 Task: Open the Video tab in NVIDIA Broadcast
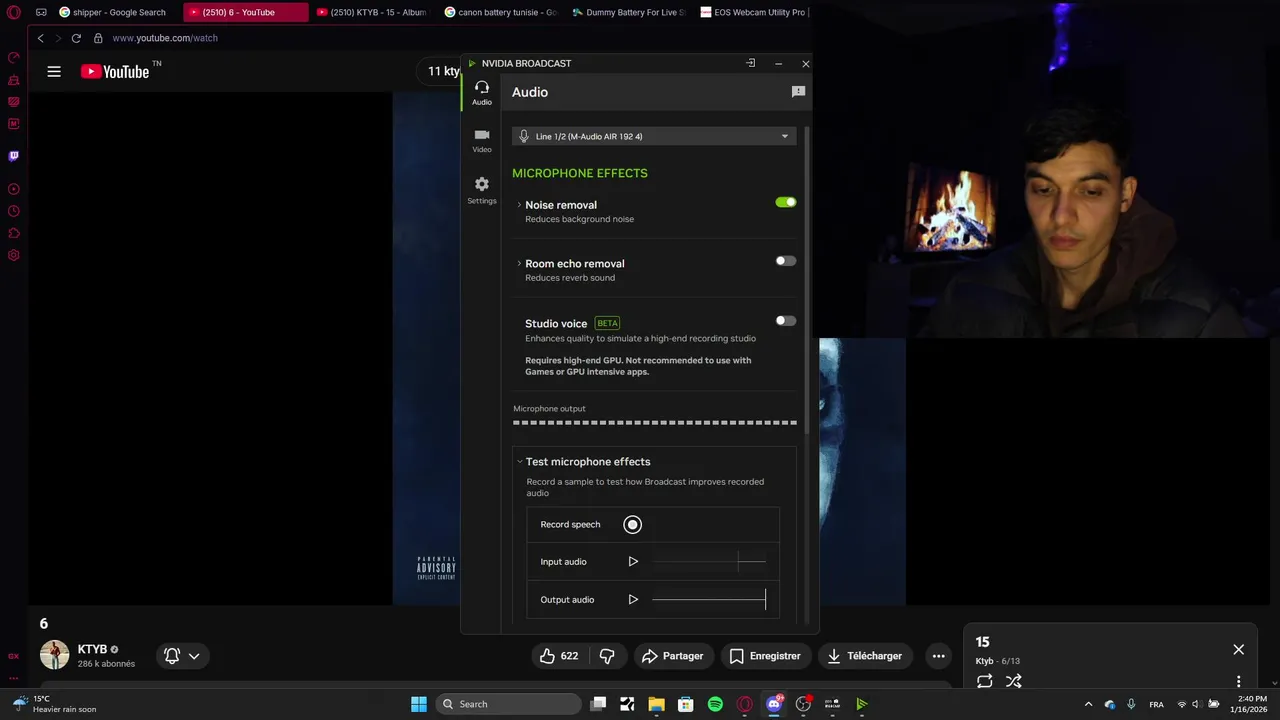pos(482,141)
